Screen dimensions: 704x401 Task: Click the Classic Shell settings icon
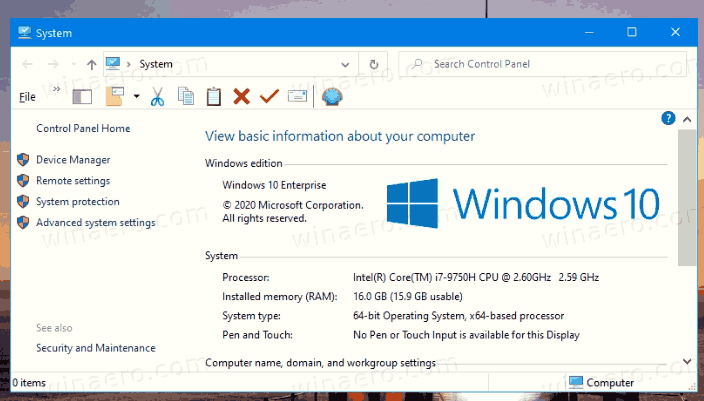(332, 97)
